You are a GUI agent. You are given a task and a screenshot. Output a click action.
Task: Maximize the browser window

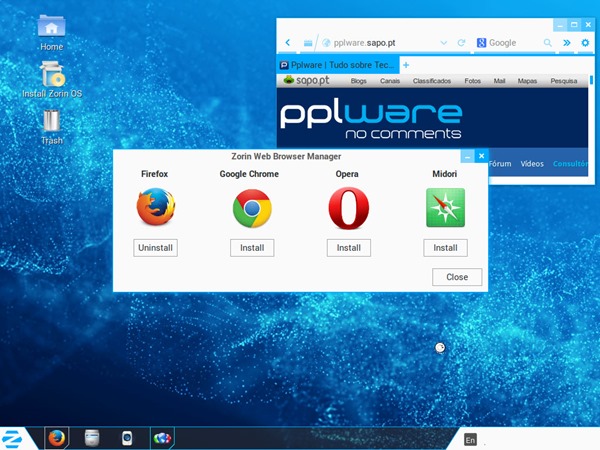pyautogui.click(x=574, y=25)
